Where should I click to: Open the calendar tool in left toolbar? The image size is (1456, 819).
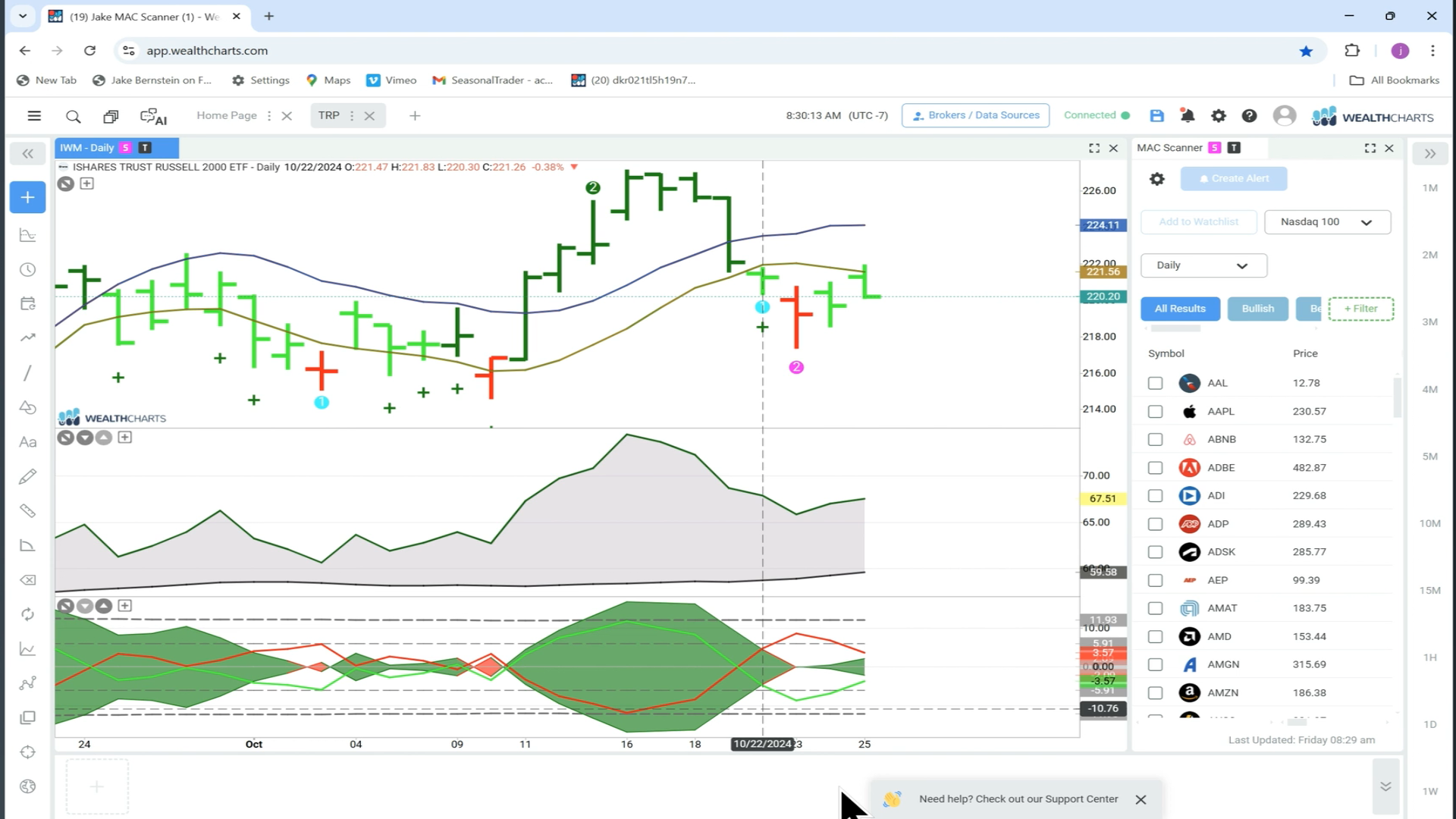[27, 304]
